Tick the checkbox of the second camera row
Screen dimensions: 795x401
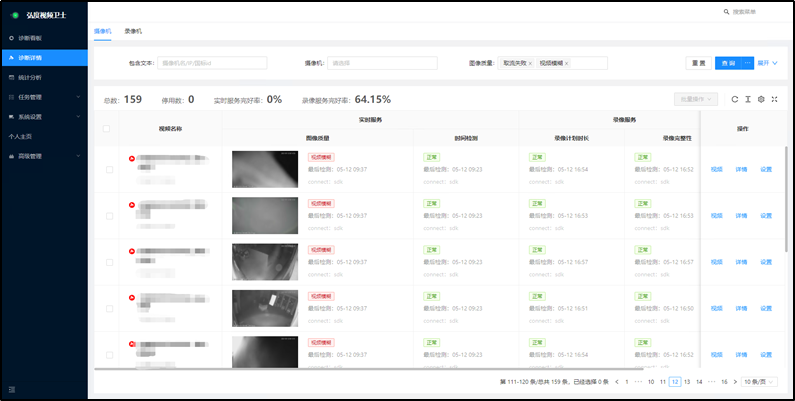pos(110,216)
